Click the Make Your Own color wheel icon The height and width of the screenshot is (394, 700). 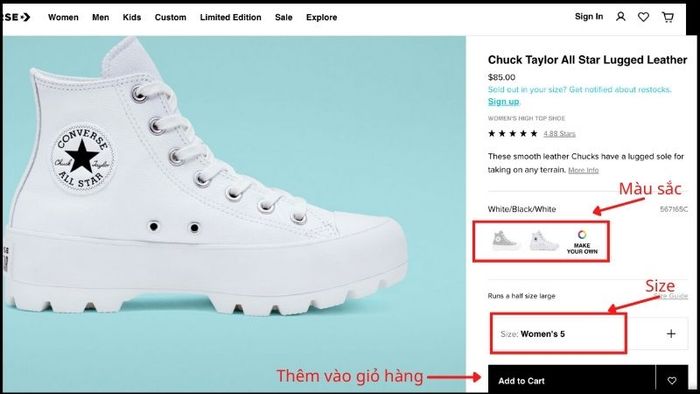[582, 234]
